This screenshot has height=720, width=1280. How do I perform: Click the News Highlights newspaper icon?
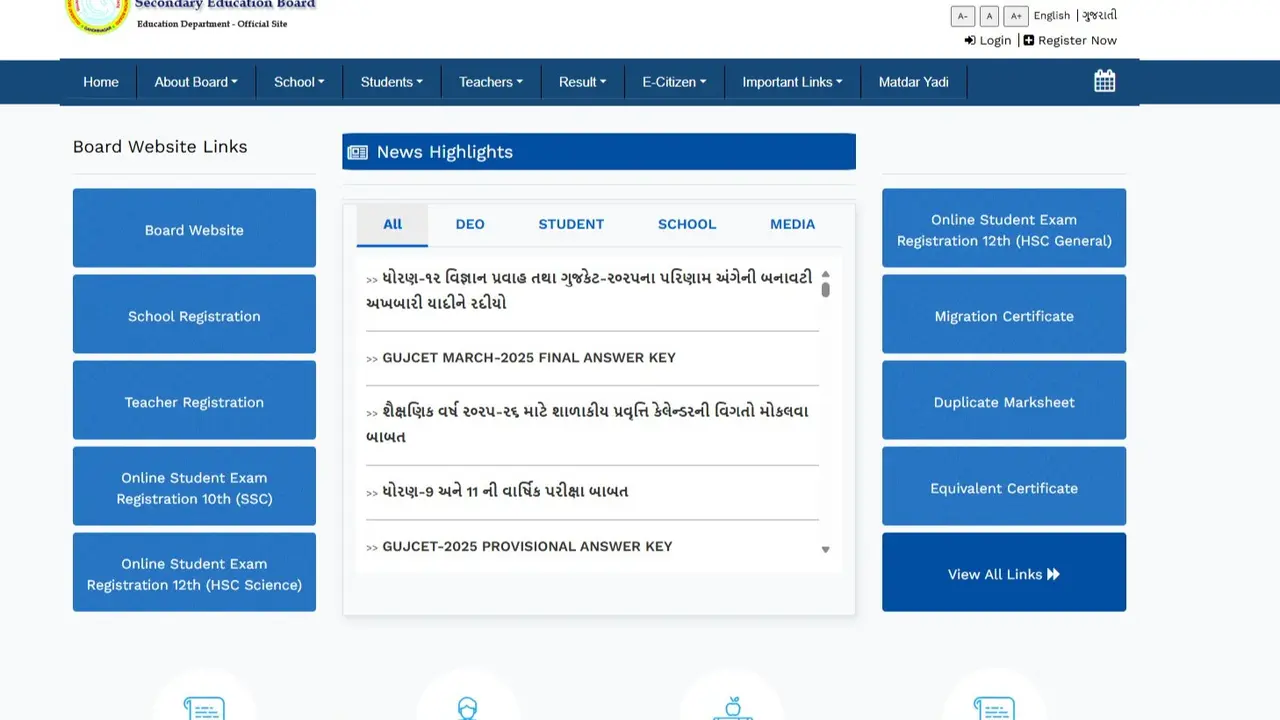pyautogui.click(x=358, y=151)
